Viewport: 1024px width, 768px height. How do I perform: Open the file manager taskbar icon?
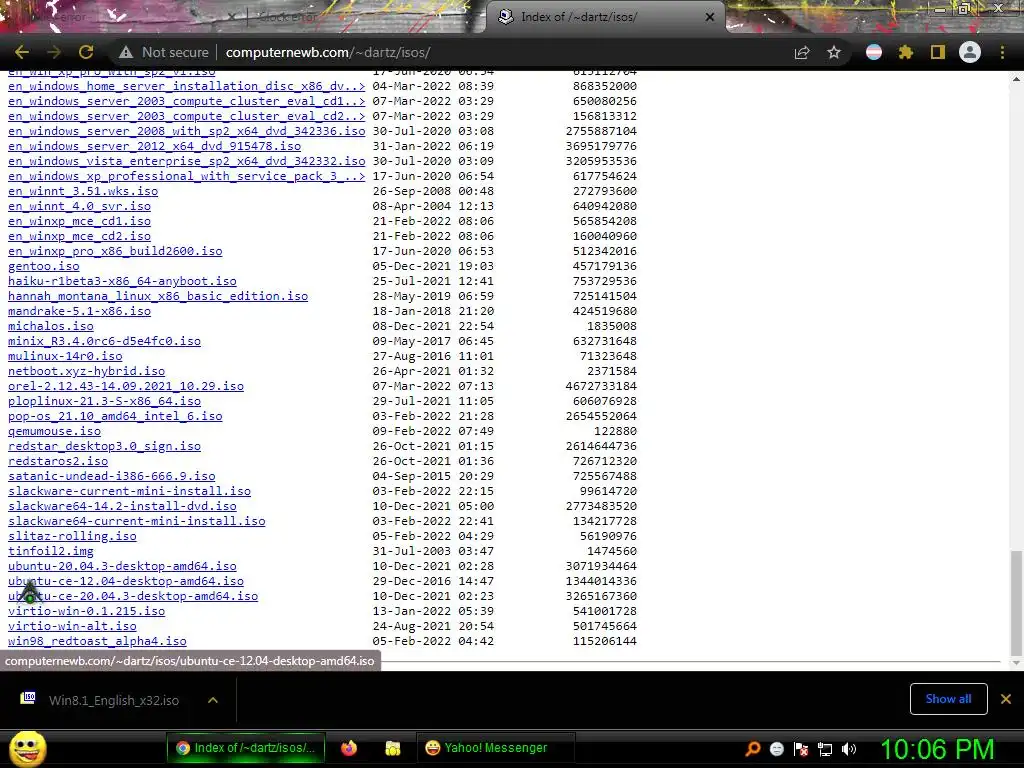pyautogui.click(x=392, y=748)
